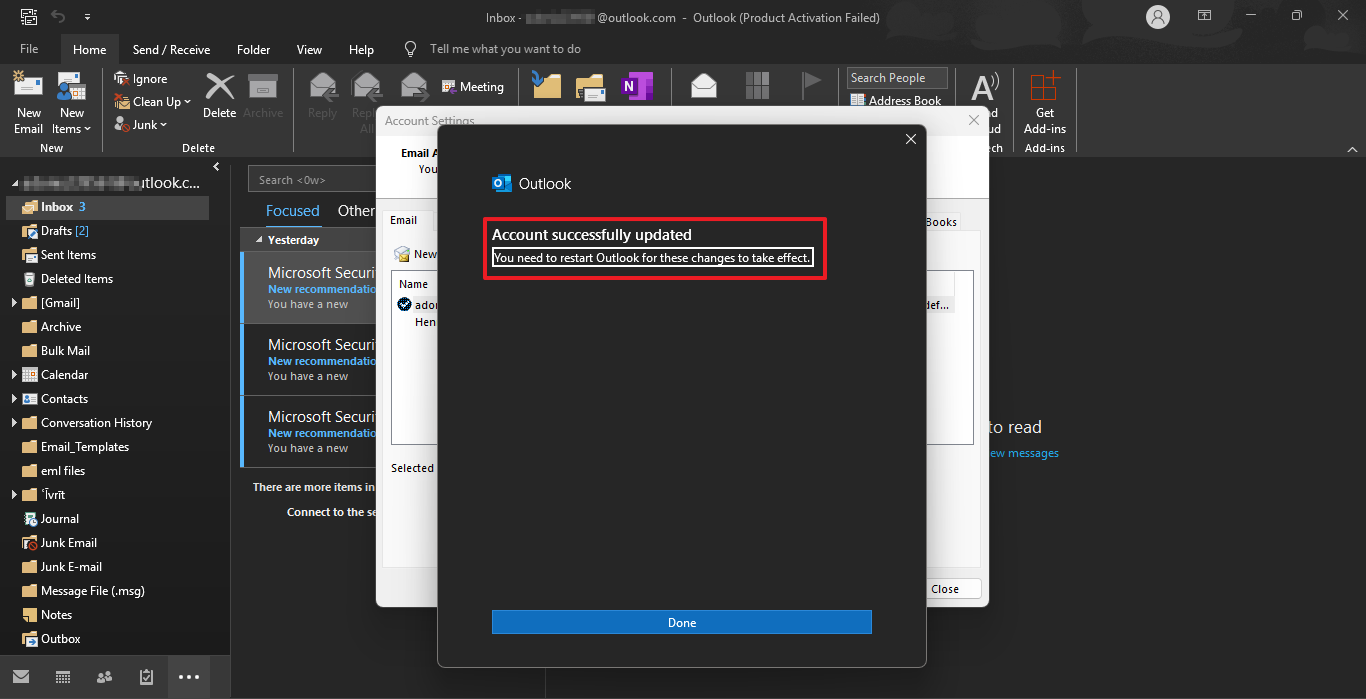The image size is (1366, 699).
Task: Open the Junk dropdown
Action: point(141,125)
